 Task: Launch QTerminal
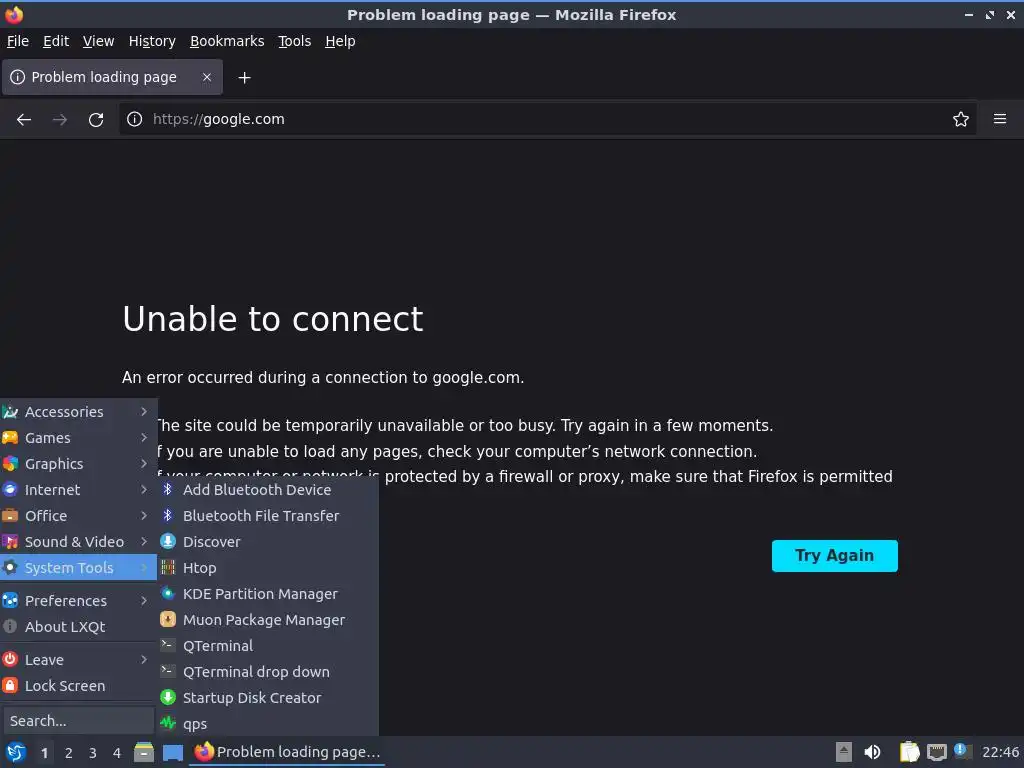tap(268, 646)
